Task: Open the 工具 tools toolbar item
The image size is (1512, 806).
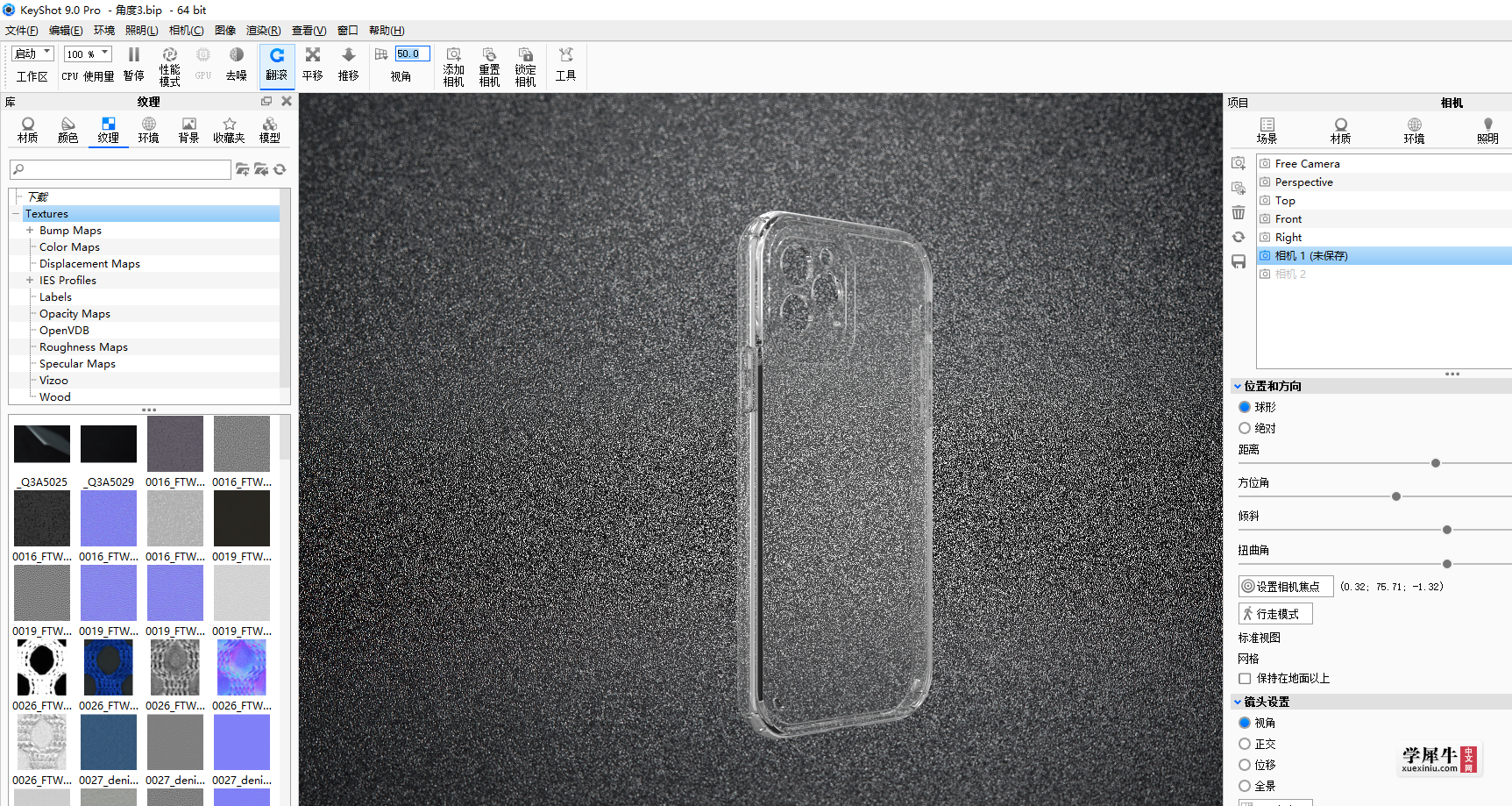Action: click(566, 65)
